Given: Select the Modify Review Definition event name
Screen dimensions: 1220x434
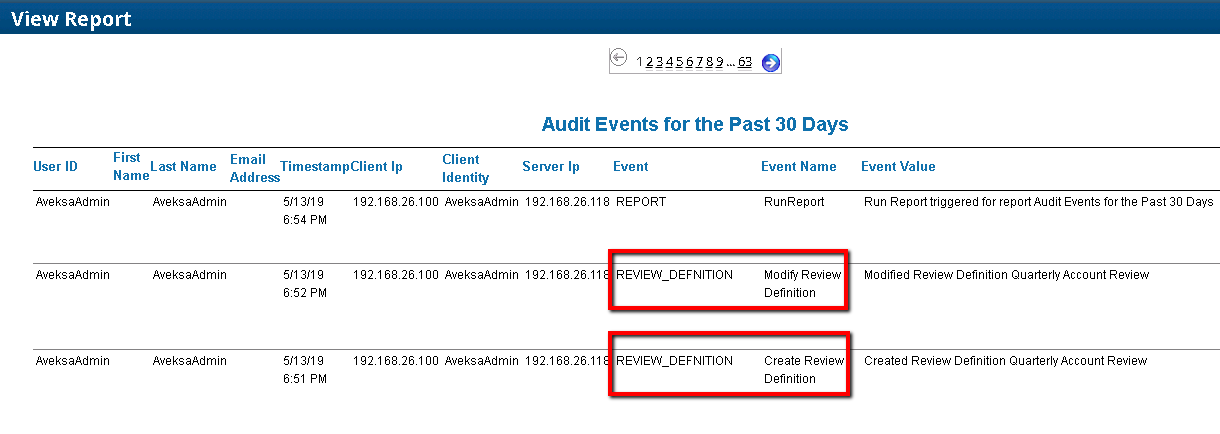Looking at the screenshot, I should (x=802, y=283).
